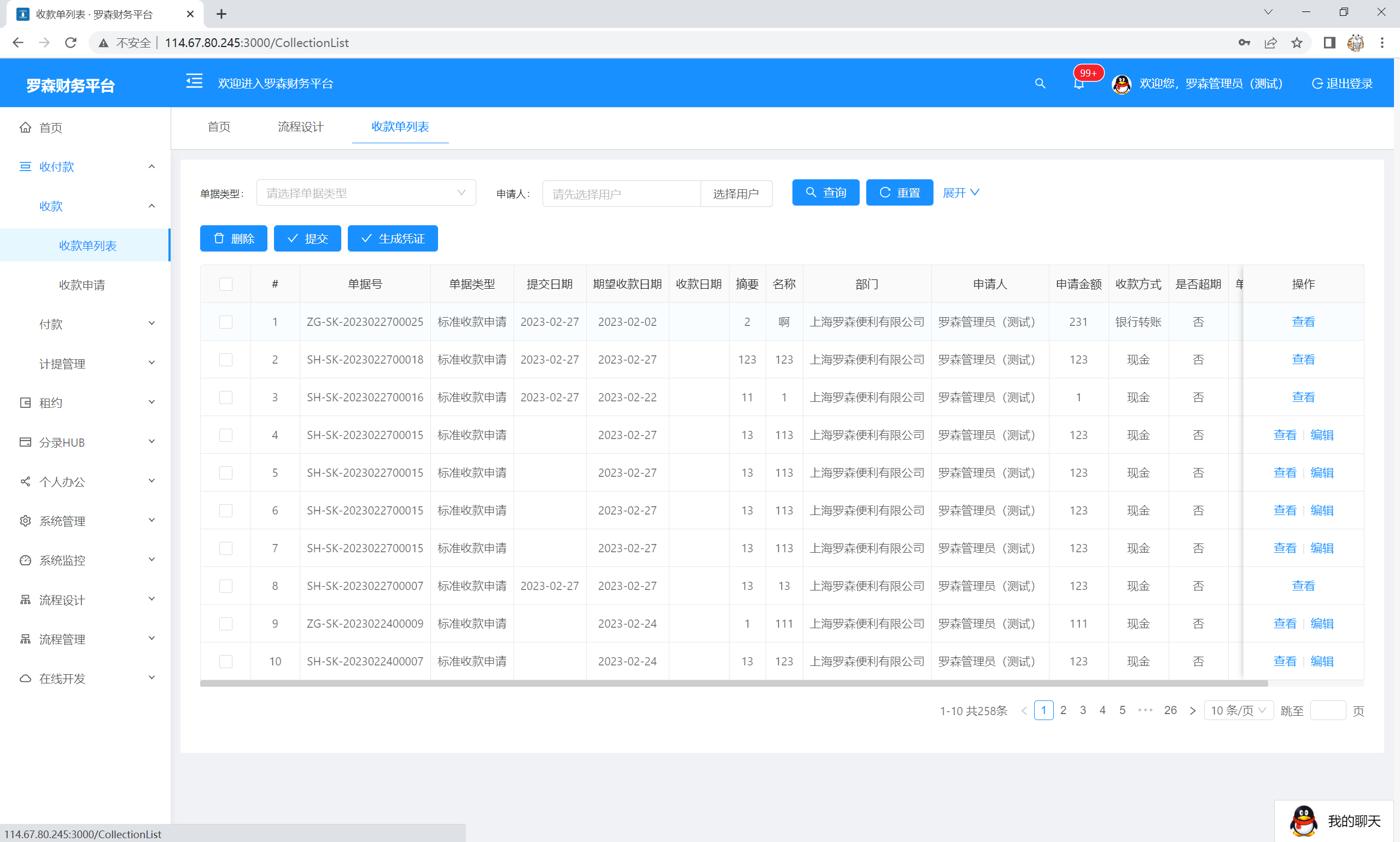Click the 生成凭证 button
This screenshot has width=1400, height=842.
coord(393,238)
